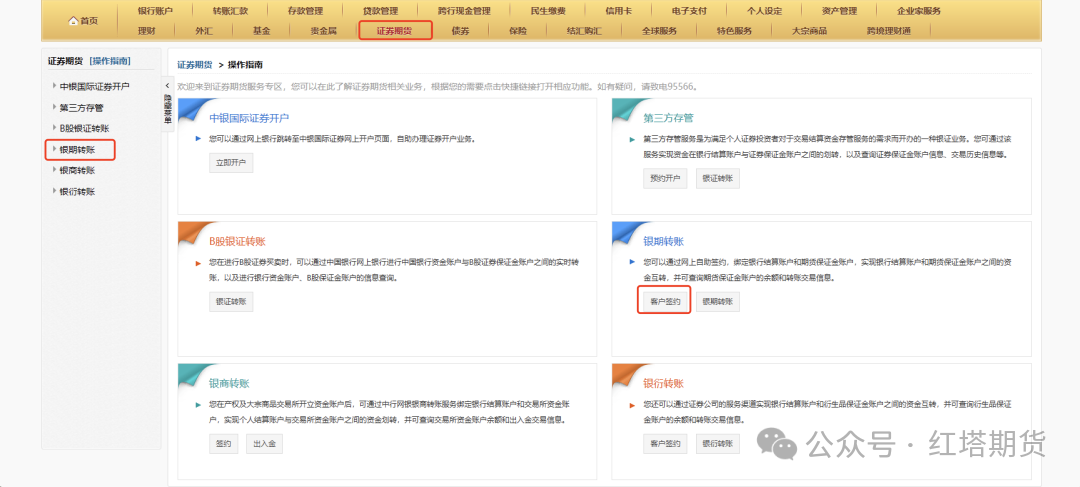The image size is (1080, 487).
Task: Expand 银衍转账 sidebar arrow
Action: [x=54, y=191]
